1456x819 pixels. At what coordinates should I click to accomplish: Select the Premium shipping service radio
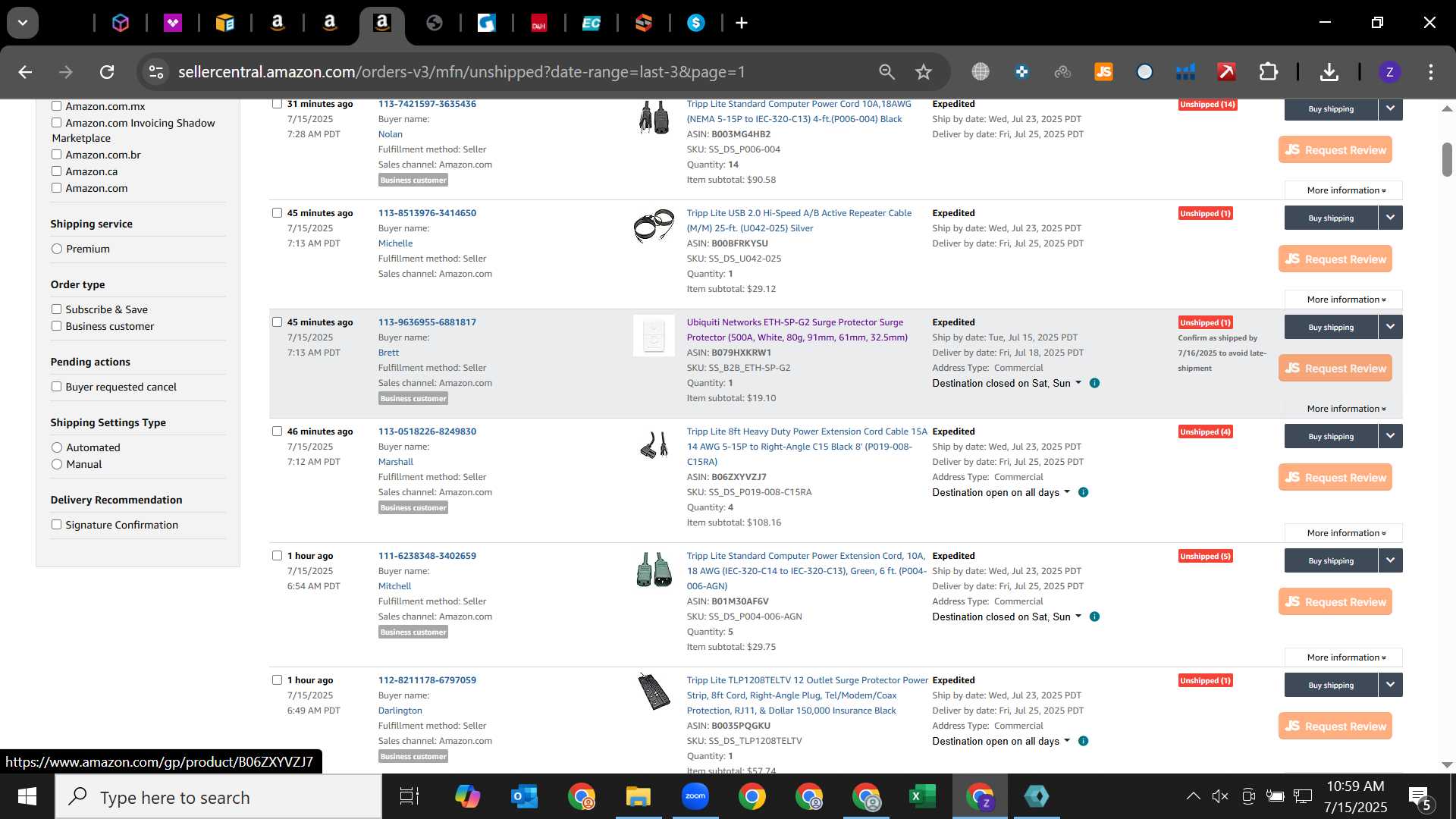[57, 249]
